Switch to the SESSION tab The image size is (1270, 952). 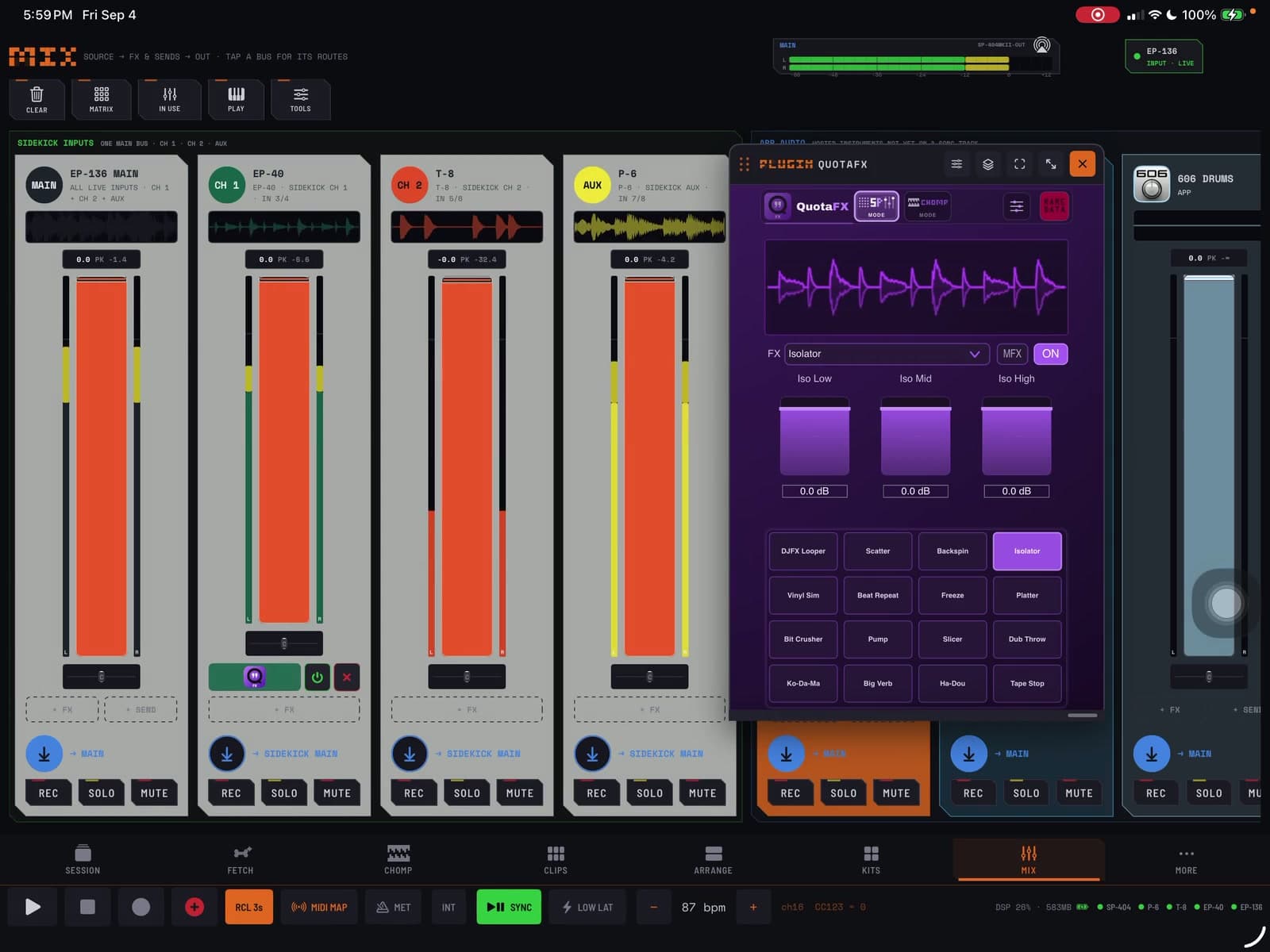pyautogui.click(x=83, y=860)
